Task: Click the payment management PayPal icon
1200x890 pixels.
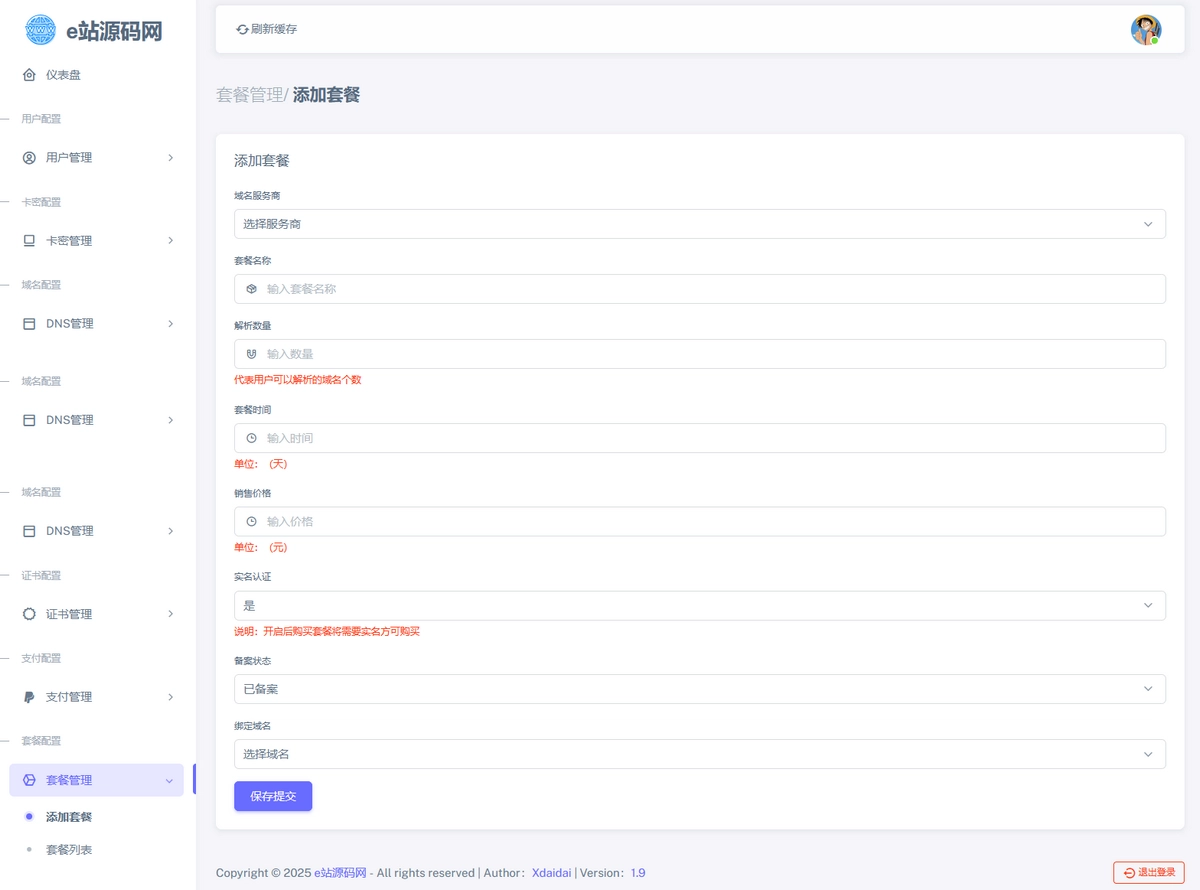Action: pos(29,697)
